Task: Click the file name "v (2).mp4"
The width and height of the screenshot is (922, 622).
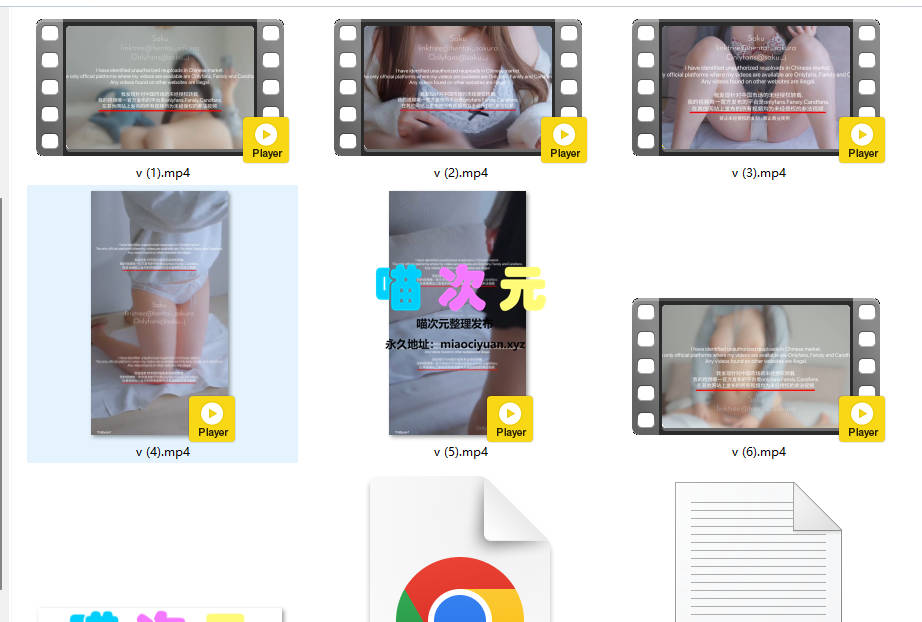Action: pos(461,173)
